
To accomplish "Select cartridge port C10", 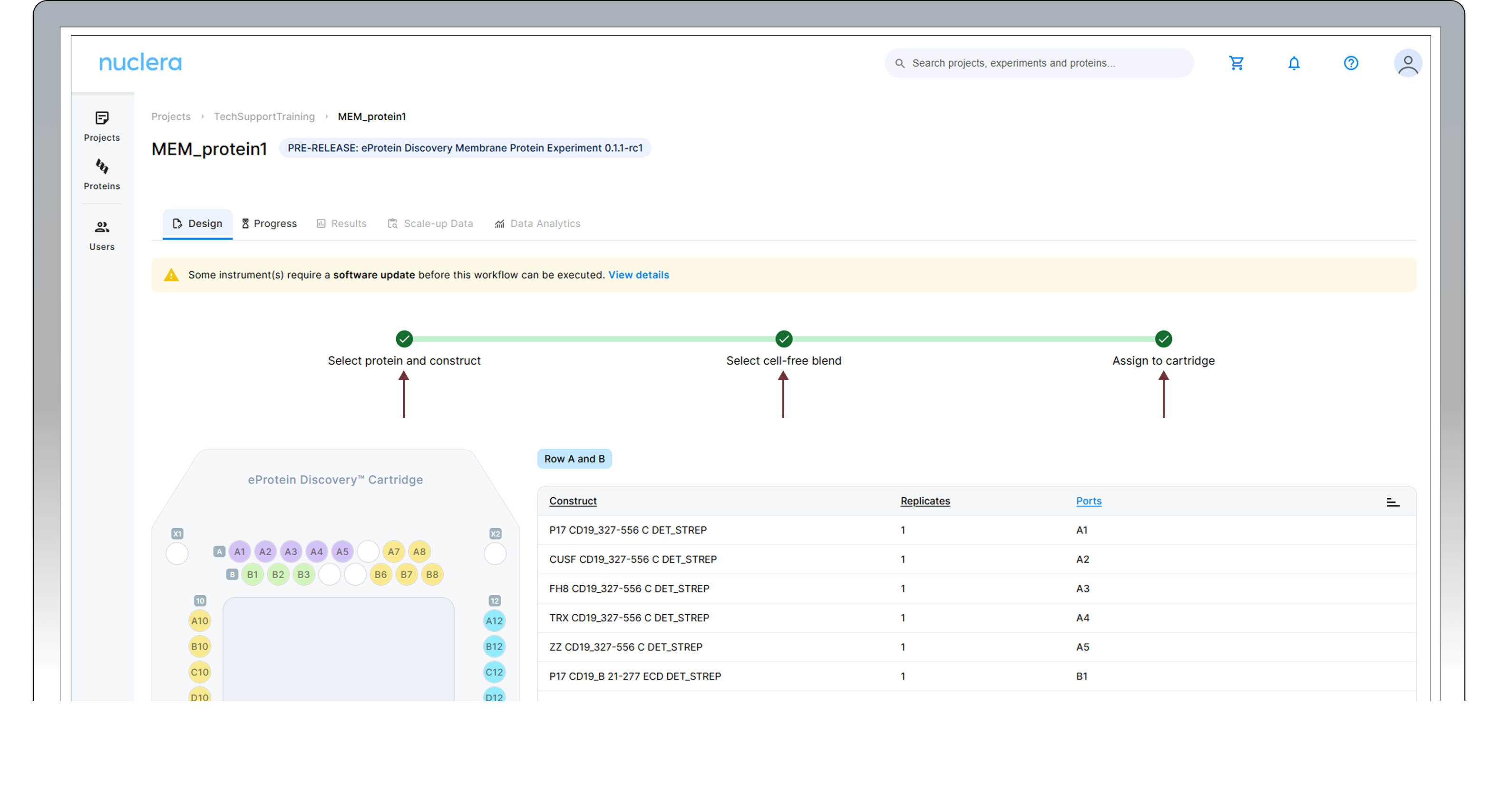I will pyautogui.click(x=200, y=672).
